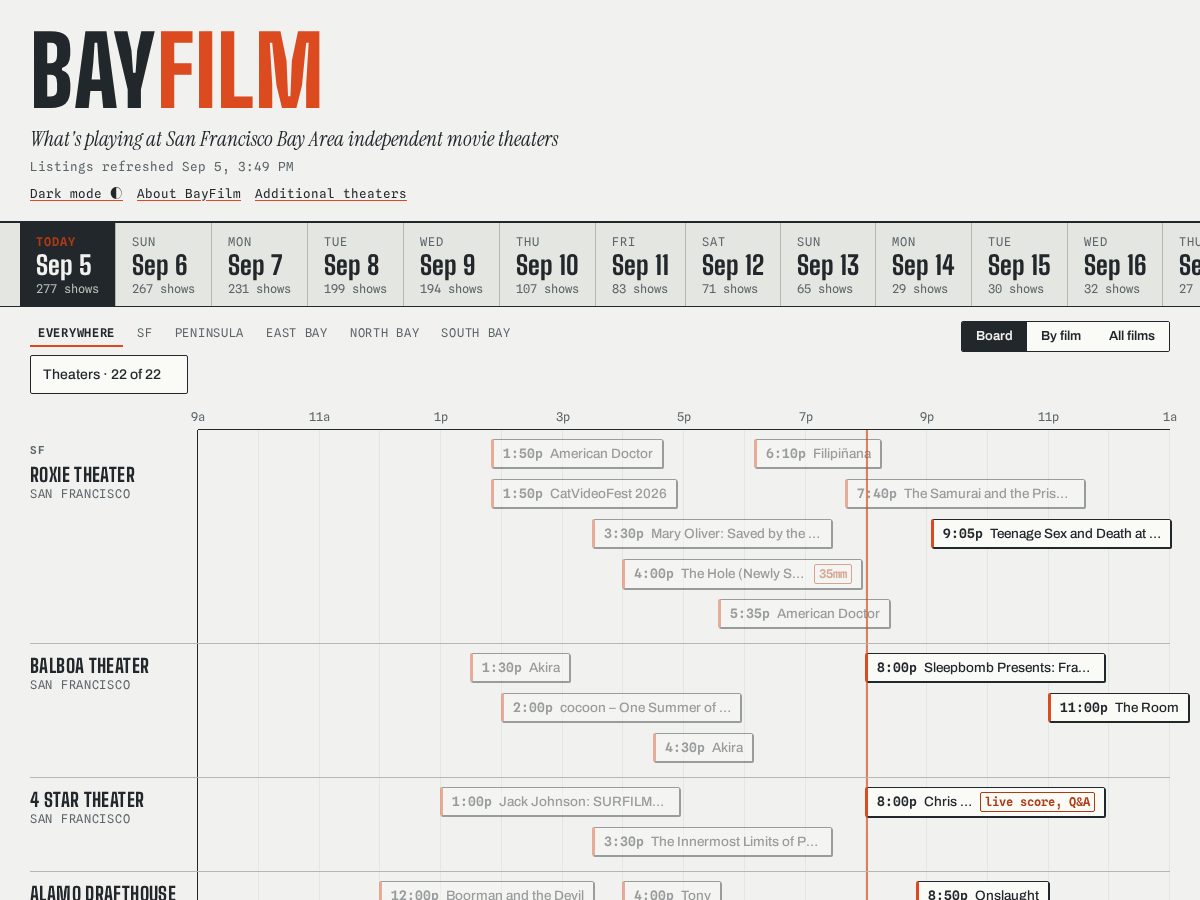The height and width of the screenshot is (900, 1200).
Task: Open the Additional theaters link
Action: click(330, 194)
